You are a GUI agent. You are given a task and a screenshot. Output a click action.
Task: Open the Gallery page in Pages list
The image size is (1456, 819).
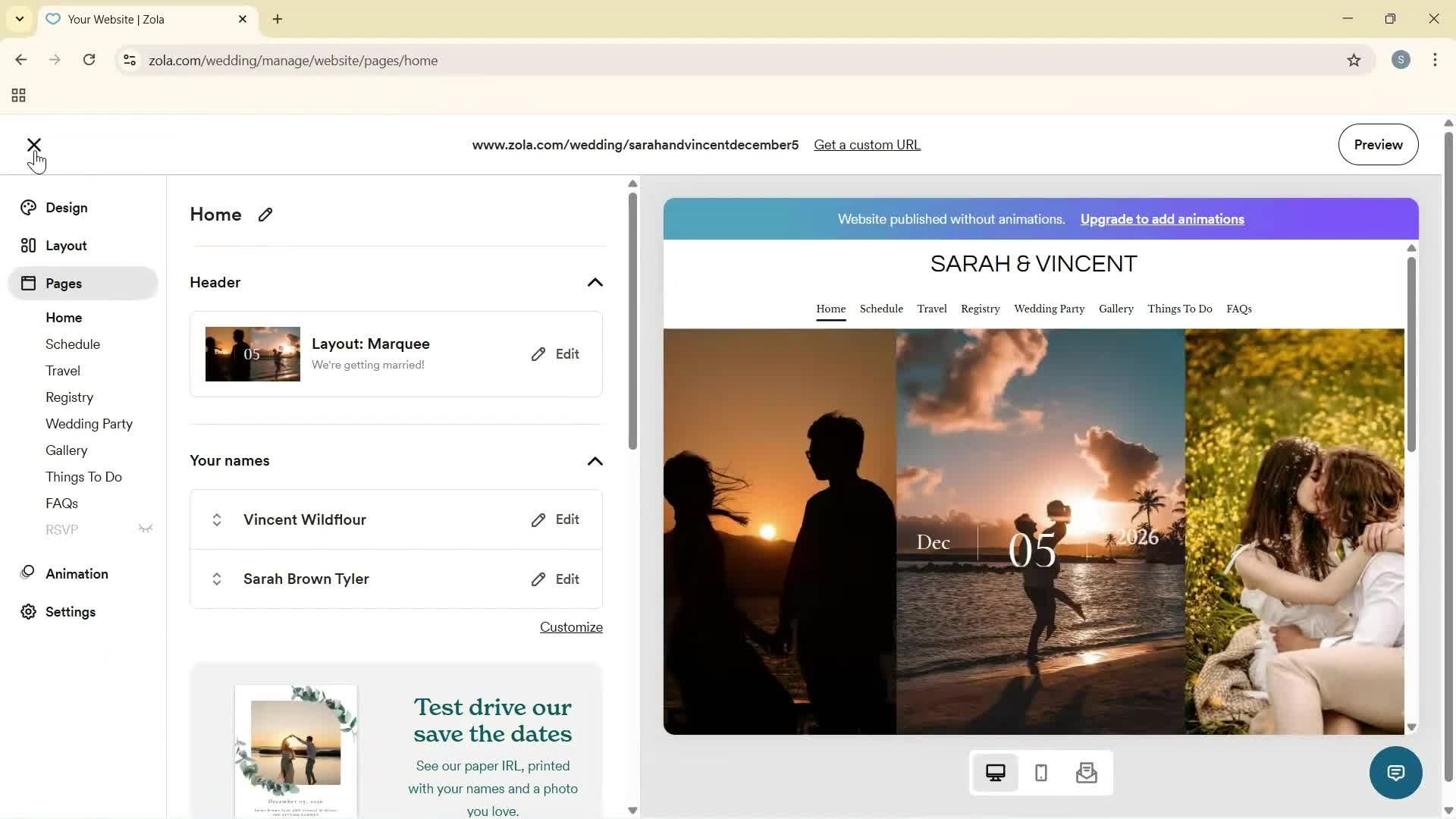point(66,450)
